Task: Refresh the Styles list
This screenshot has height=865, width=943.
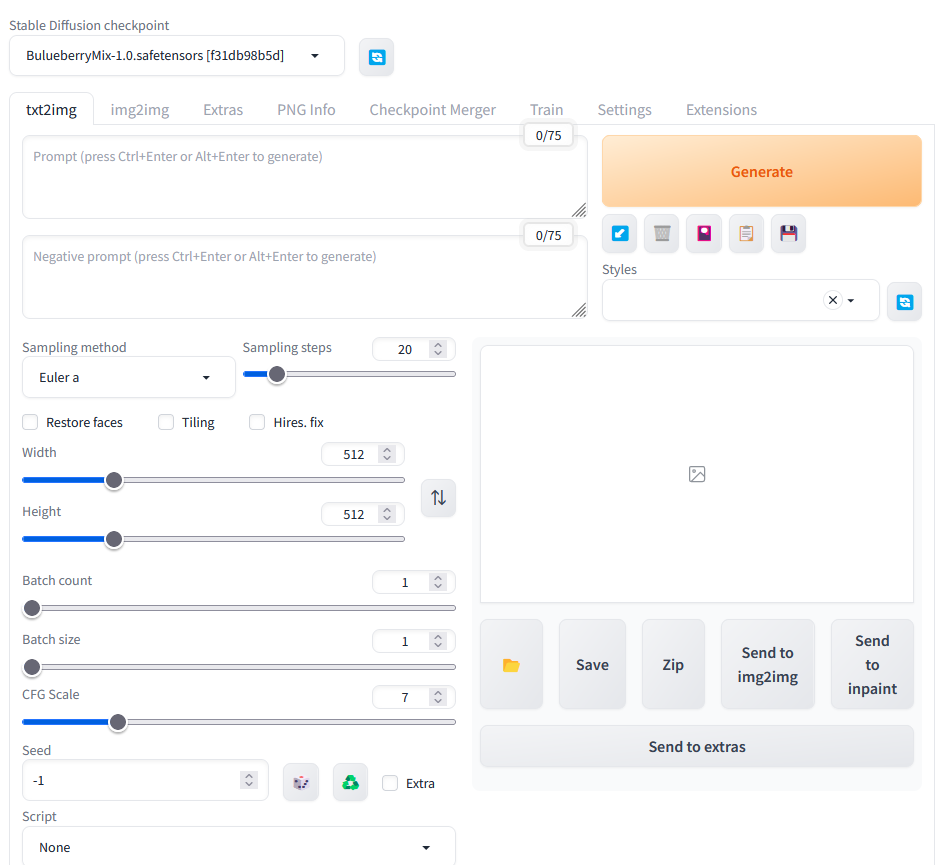Action: click(x=904, y=301)
